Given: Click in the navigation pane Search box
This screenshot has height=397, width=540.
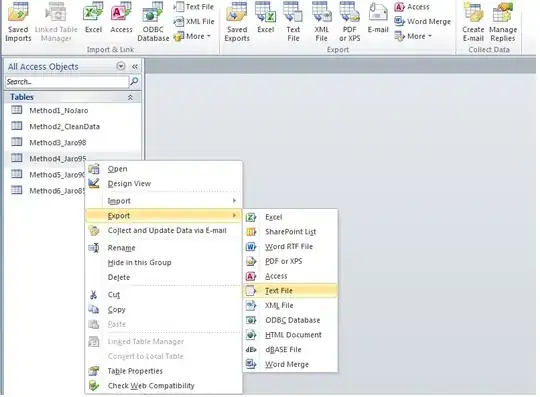Looking at the screenshot, I should tap(67, 82).
